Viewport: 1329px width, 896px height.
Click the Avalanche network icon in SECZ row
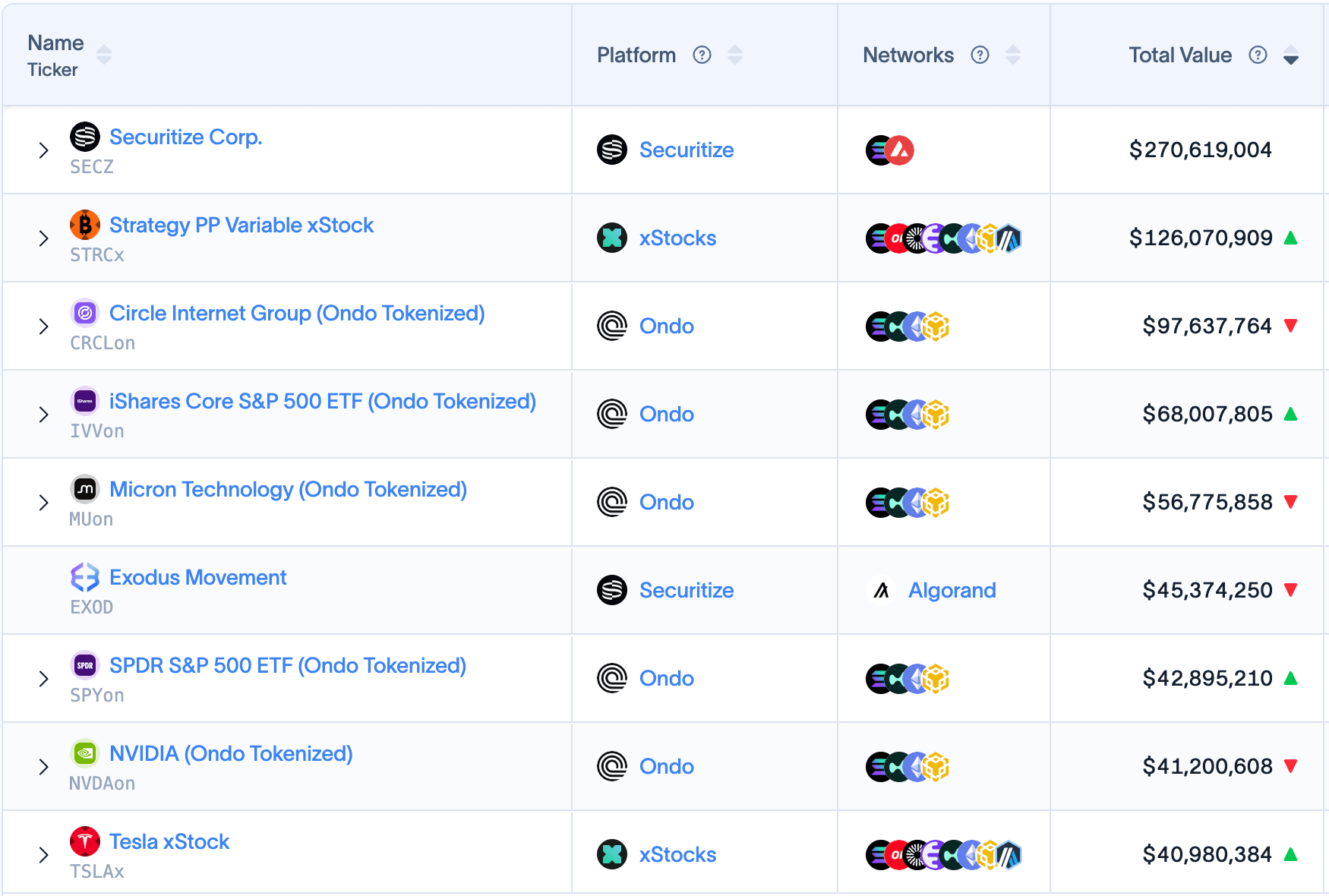point(900,150)
